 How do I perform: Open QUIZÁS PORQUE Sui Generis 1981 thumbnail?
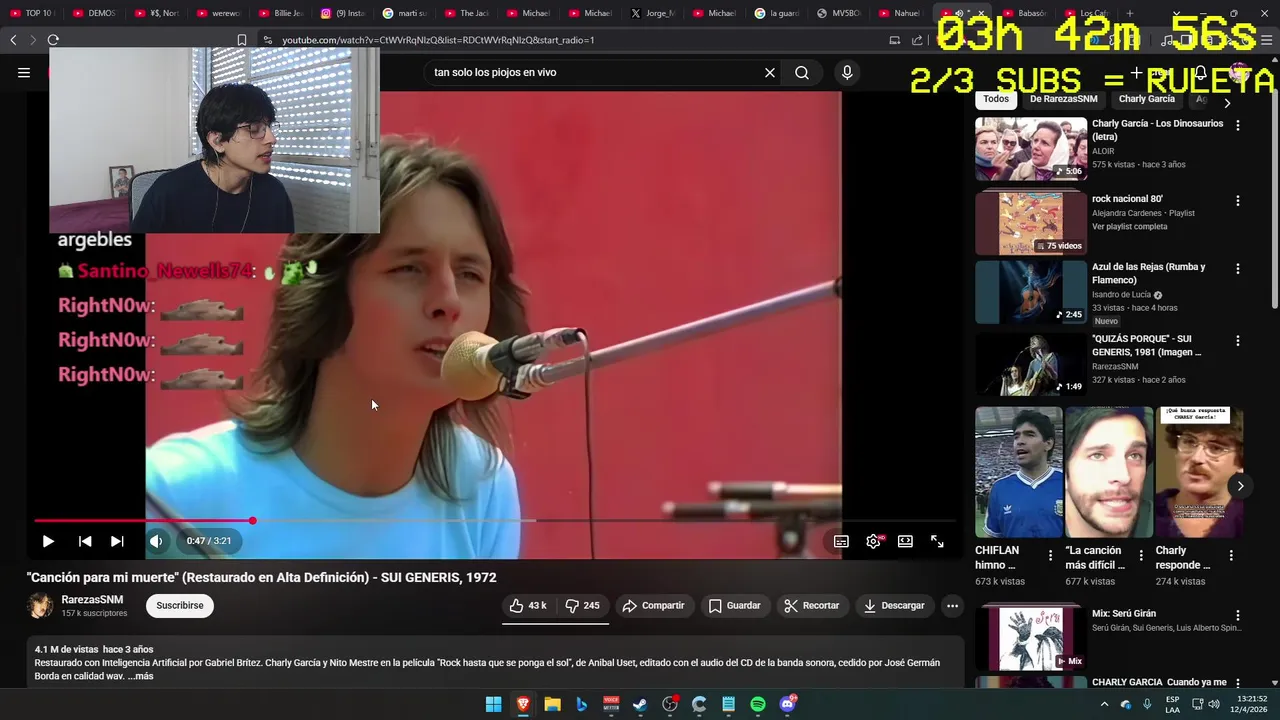[1031, 364]
